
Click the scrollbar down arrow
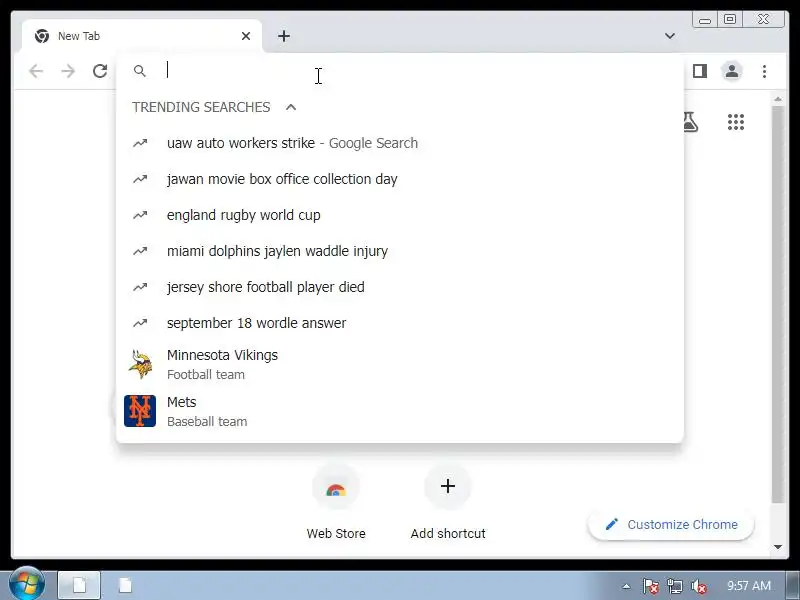[x=778, y=547]
